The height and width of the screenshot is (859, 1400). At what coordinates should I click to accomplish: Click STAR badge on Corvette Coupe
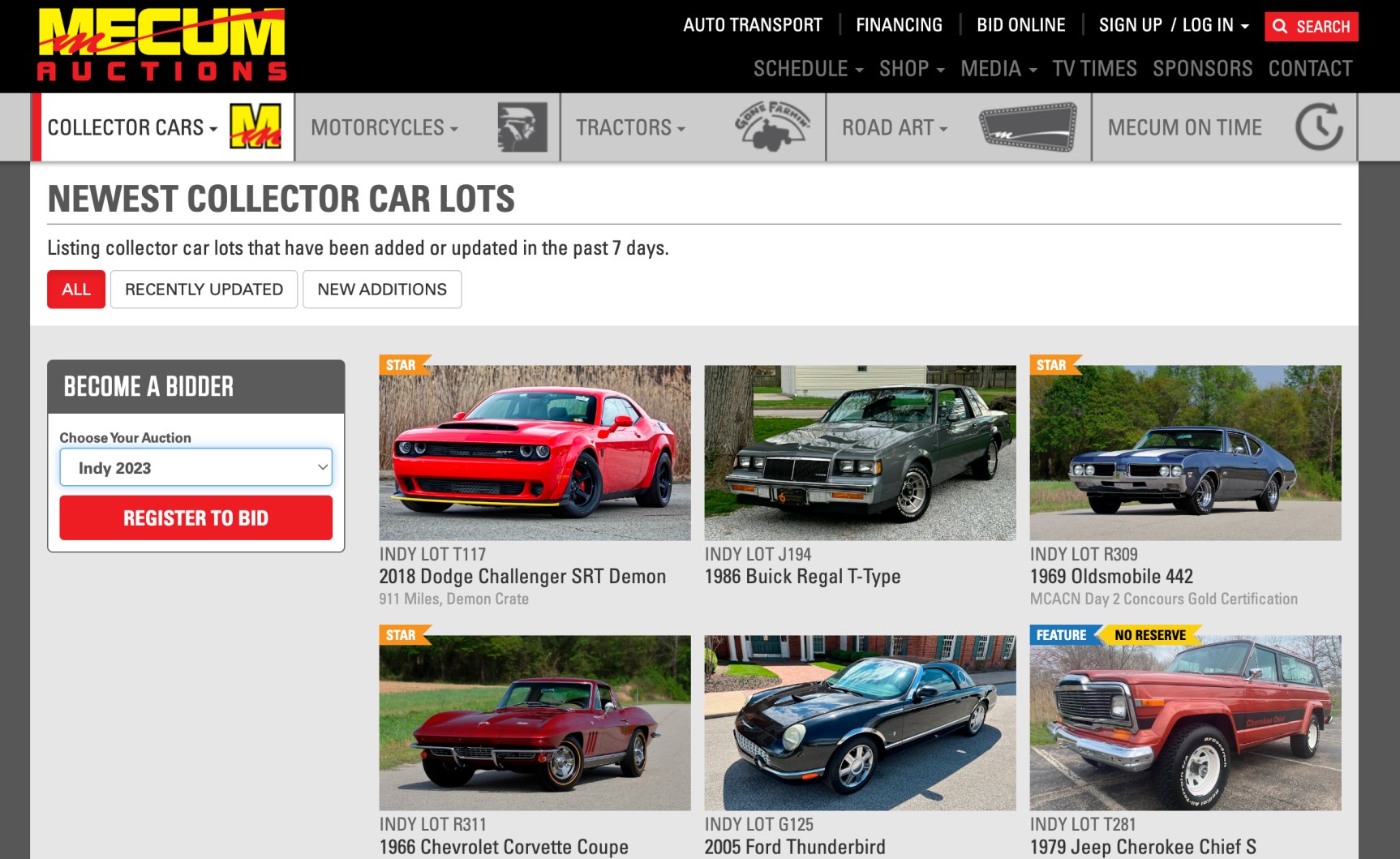coord(403,635)
